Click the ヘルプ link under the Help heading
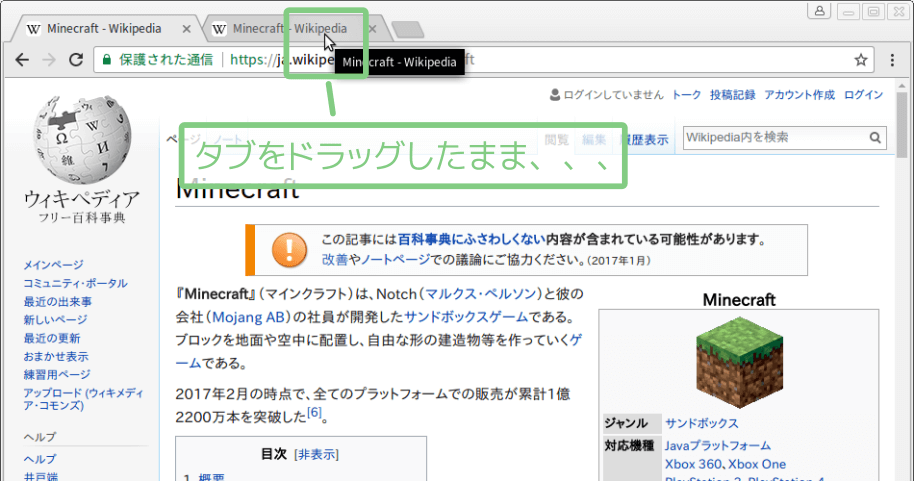 coord(40,459)
